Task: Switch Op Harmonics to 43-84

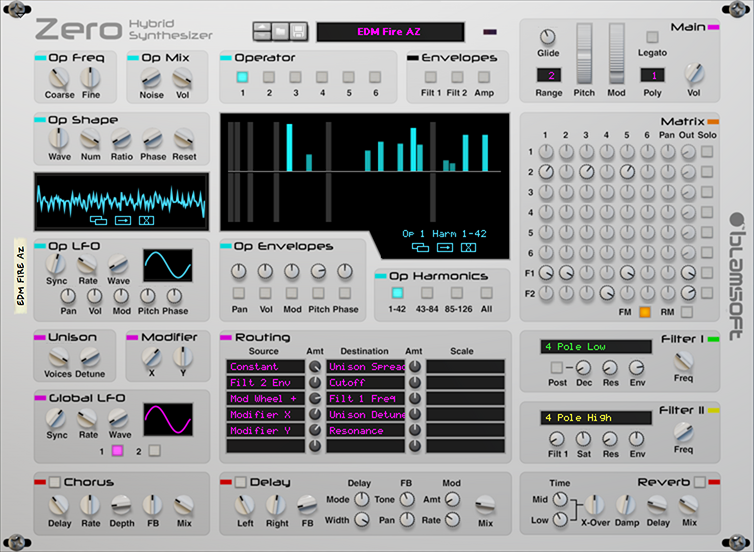Action: coord(427,293)
